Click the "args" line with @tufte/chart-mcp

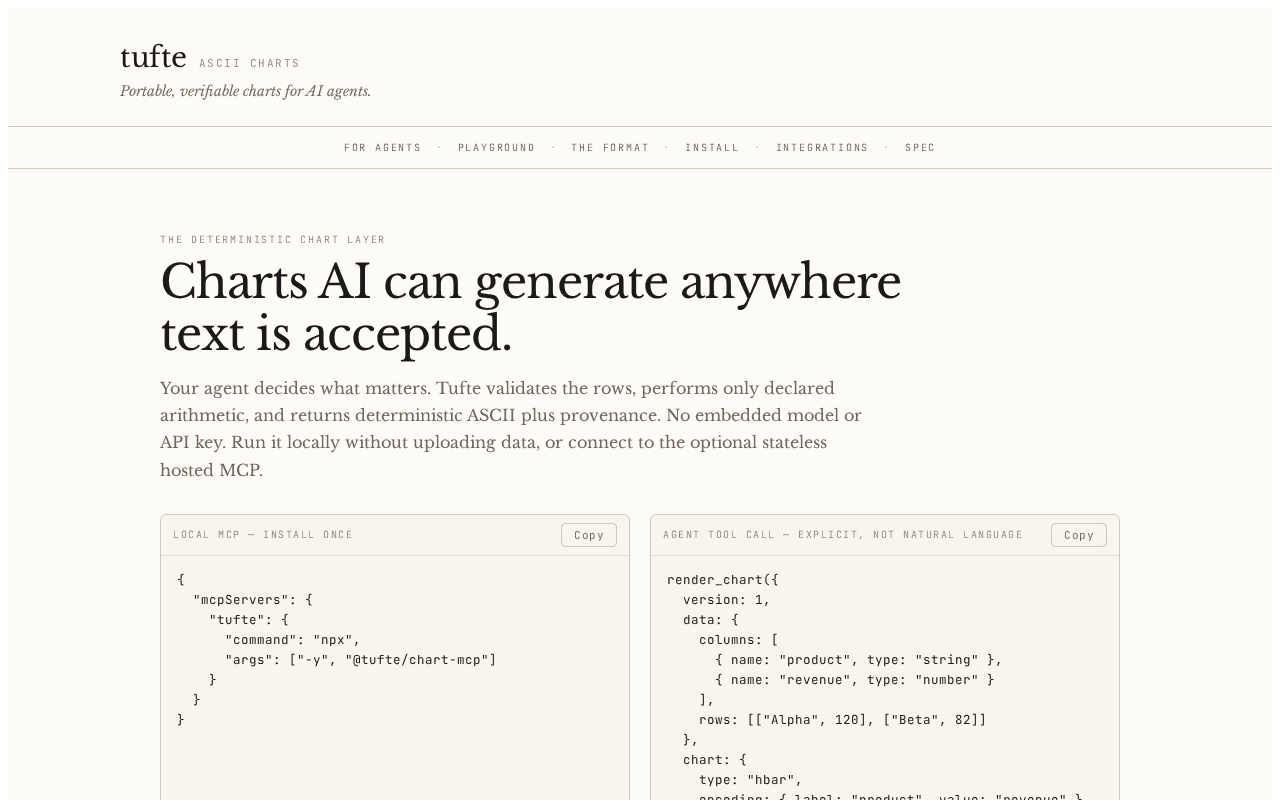[x=361, y=660]
